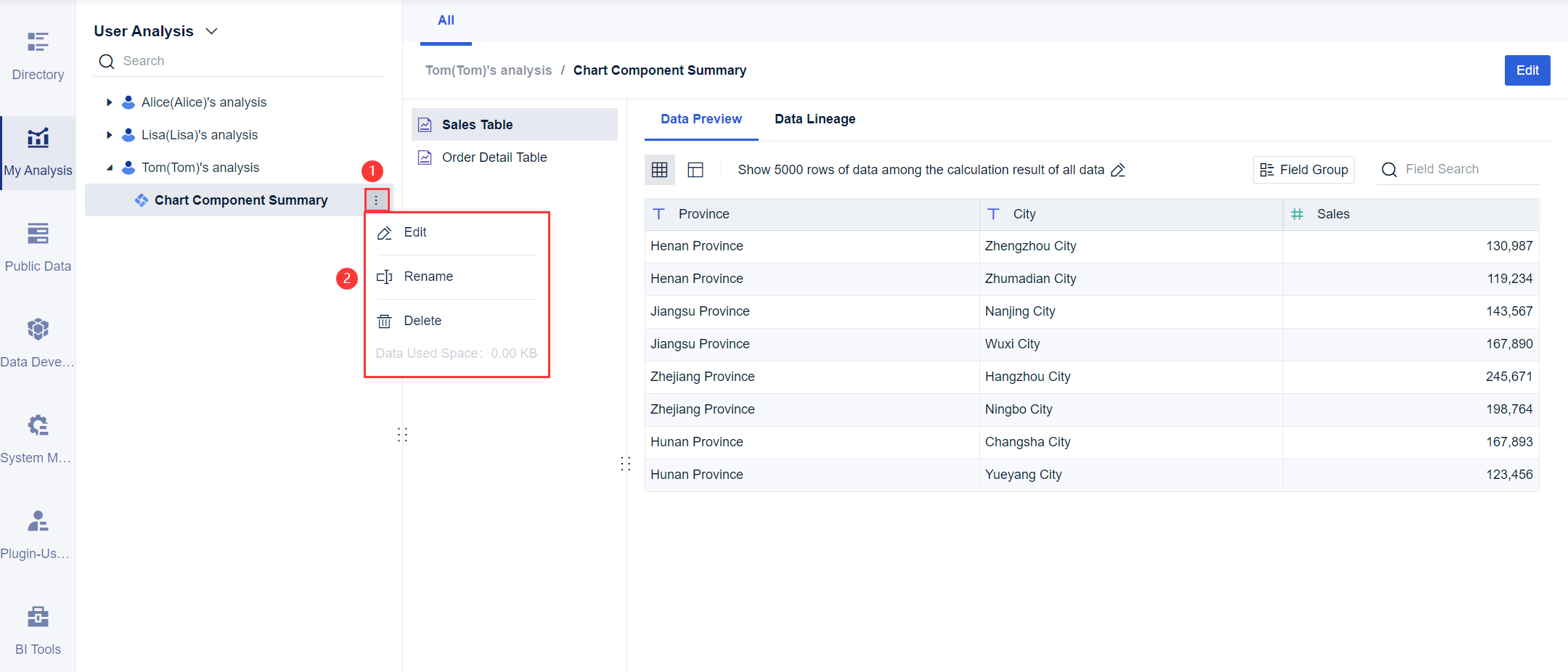Click the three-dot menu on Chart Component Summary

[376, 200]
